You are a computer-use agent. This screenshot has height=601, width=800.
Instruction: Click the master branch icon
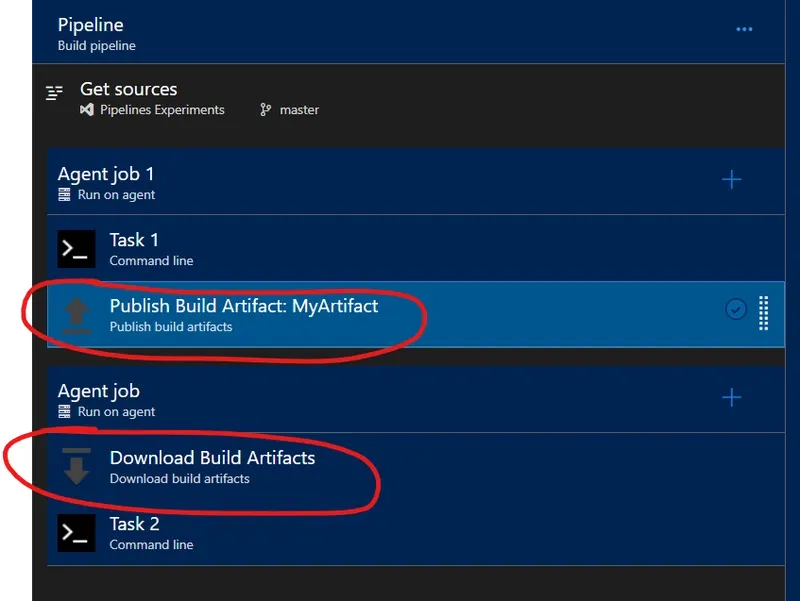pyautogui.click(x=266, y=110)
